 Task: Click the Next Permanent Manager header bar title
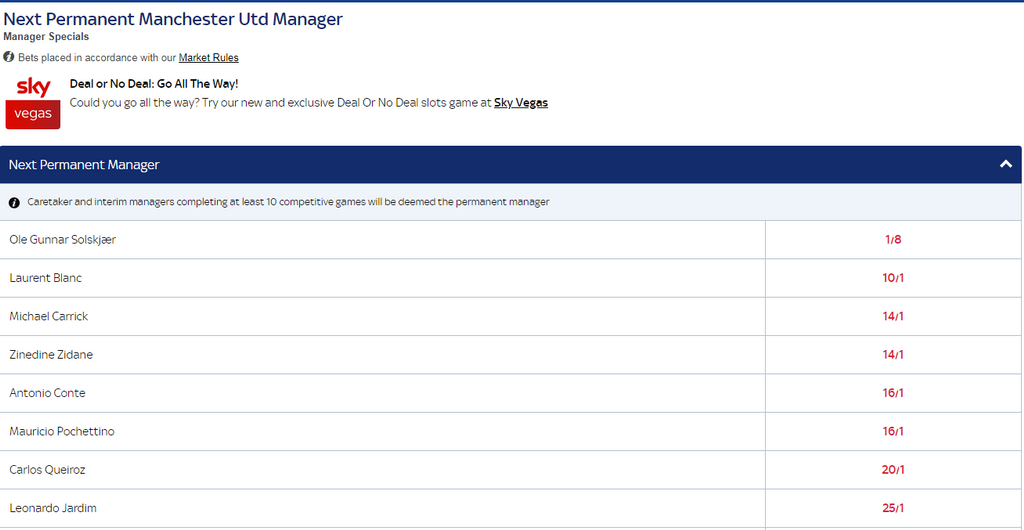click(x=84, y=165)
